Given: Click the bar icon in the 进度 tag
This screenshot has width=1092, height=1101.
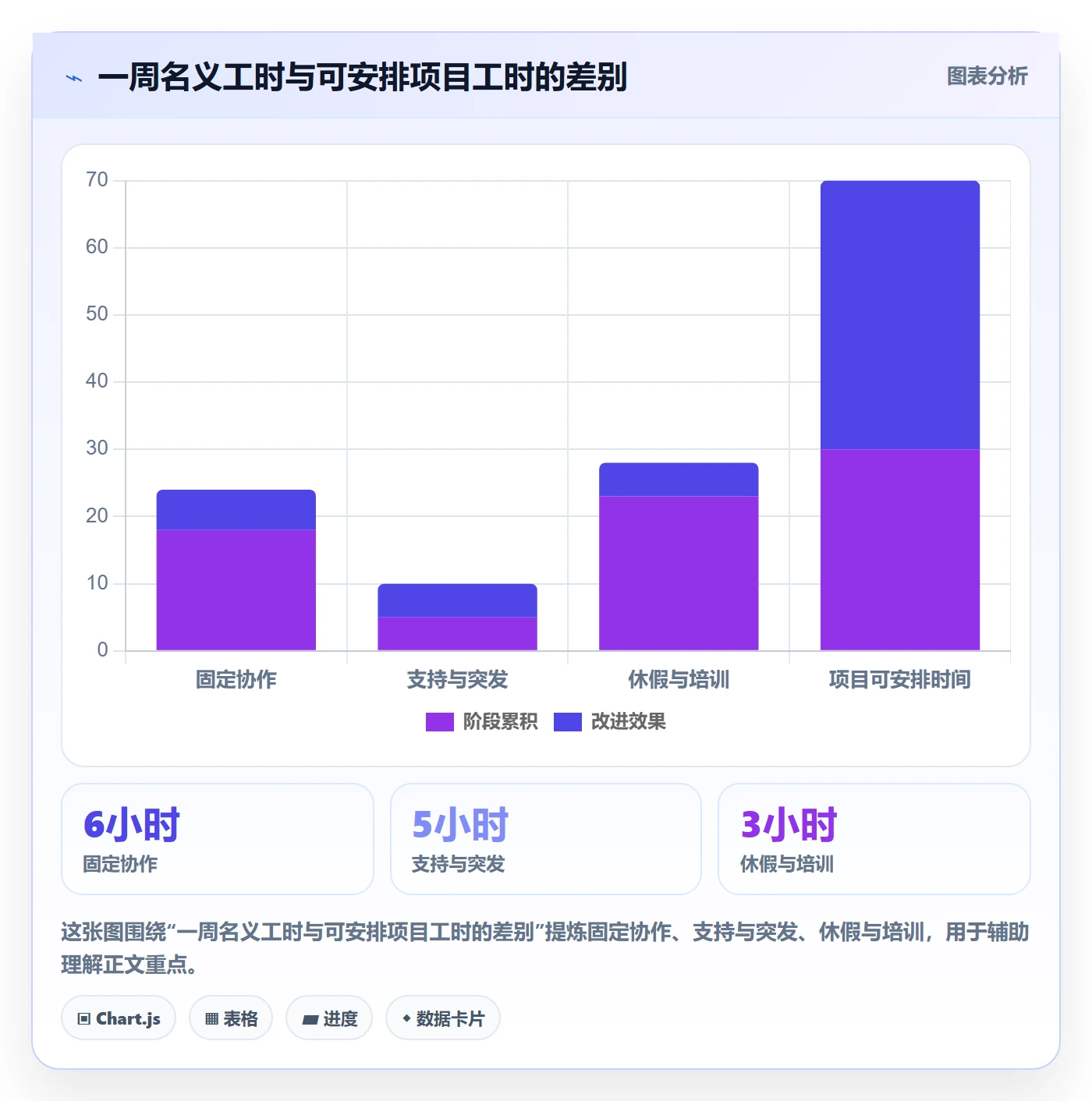Looking at the screenshot, I should 310,1019.
